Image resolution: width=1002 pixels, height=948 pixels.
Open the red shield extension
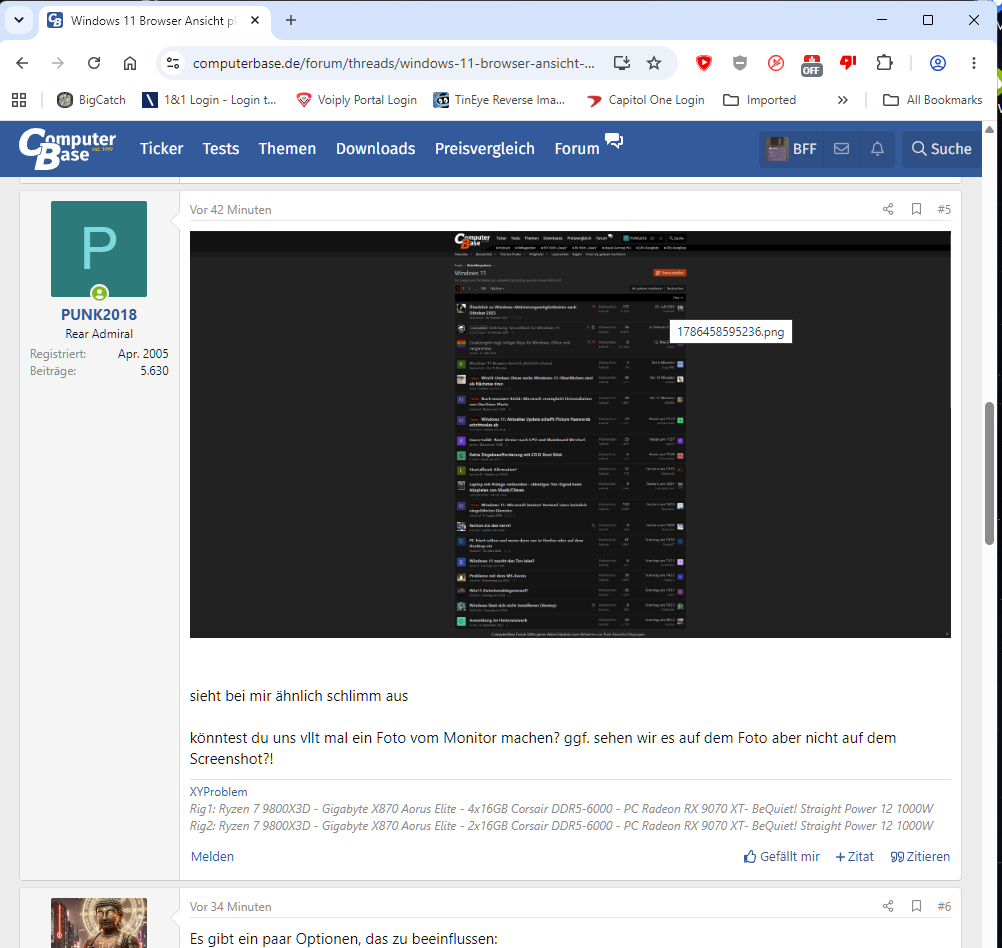coord(704,63)
